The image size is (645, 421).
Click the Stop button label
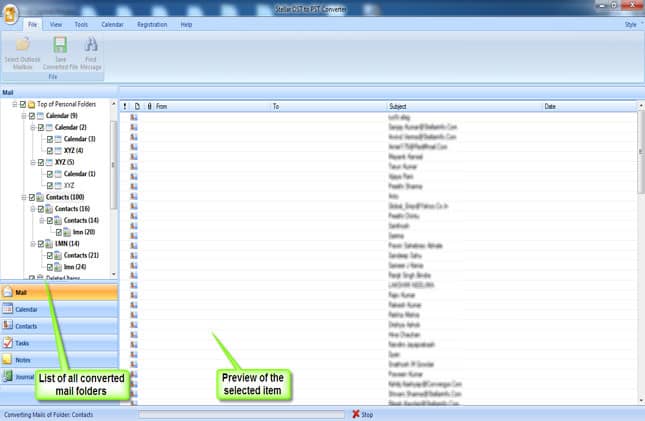tap(367, 414)
